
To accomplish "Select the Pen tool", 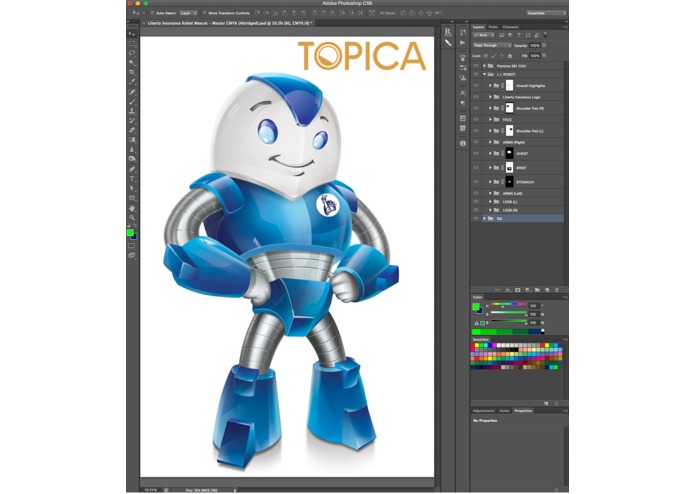I will click(132, 169).
